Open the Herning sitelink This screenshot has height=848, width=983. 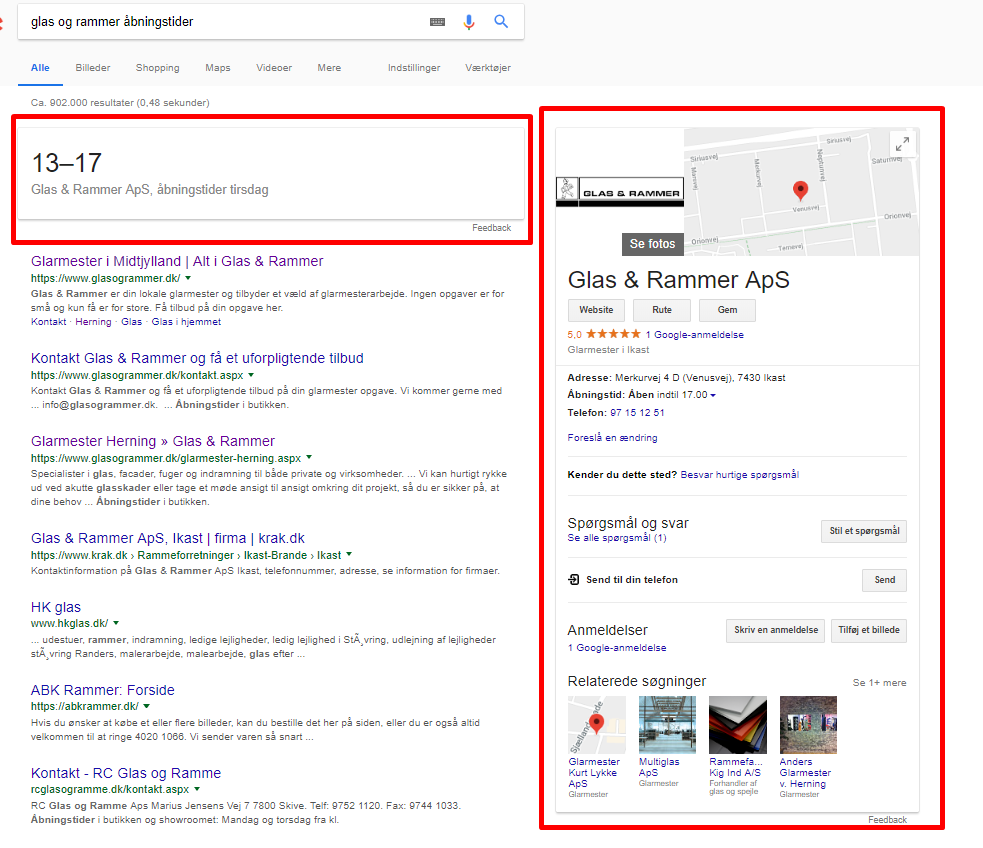[93, 322]
